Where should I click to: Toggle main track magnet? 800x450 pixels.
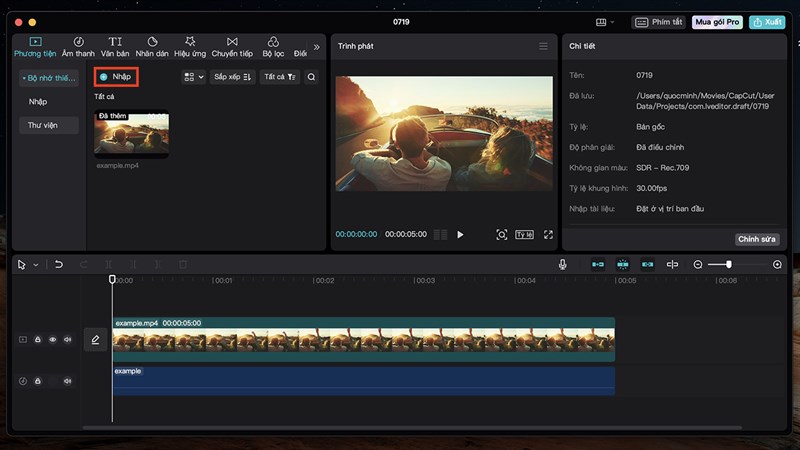(x=597, y=264)
